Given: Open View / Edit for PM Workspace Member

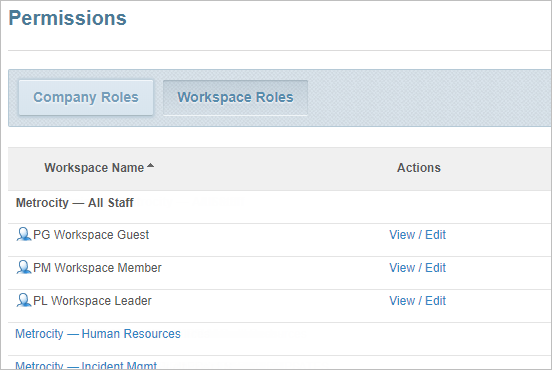Looking at the screenshot, I should point(418,268).
